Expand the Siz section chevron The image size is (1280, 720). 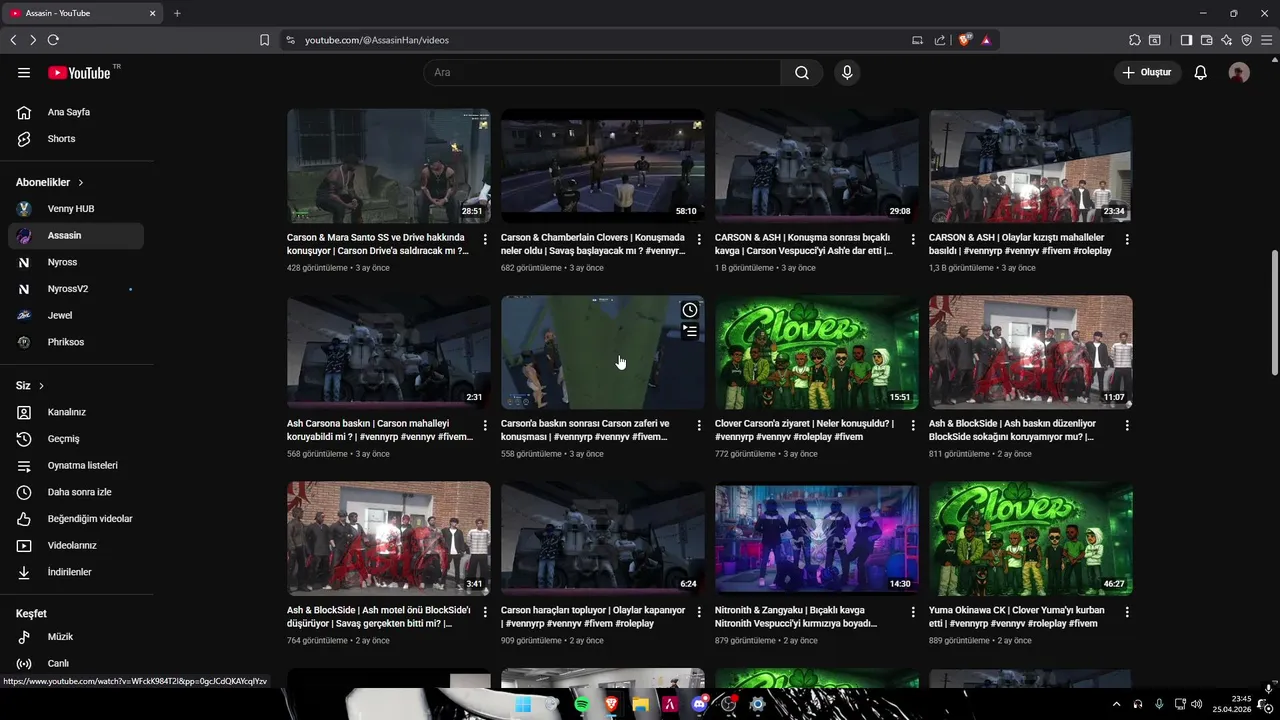[x=41, y=386]
